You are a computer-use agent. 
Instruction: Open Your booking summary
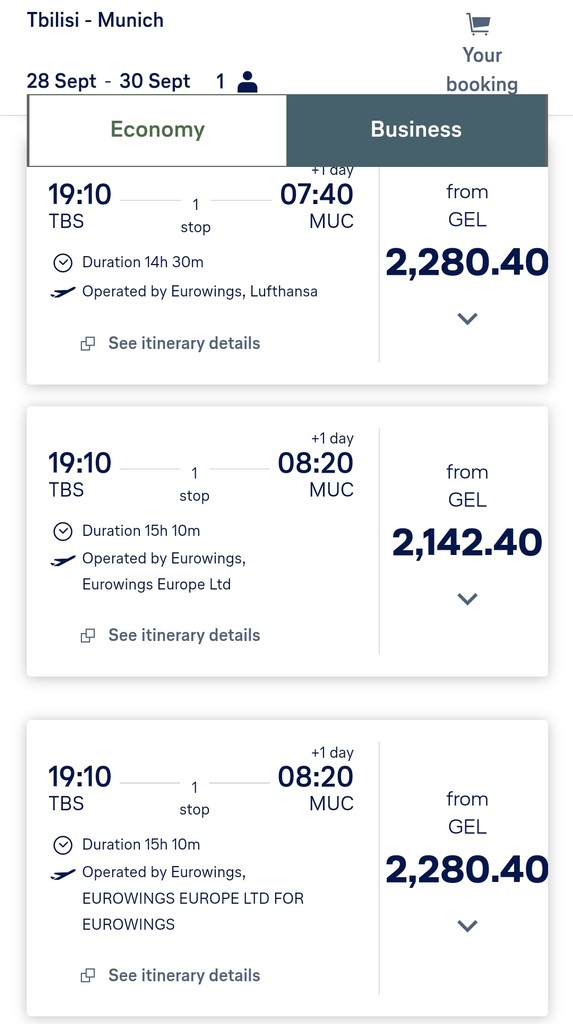(x=482, y=69)
